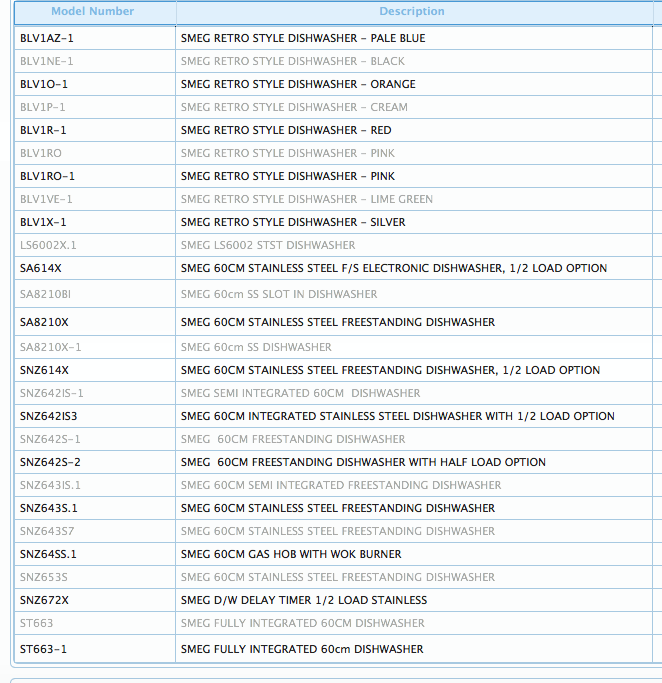Select model number SNZ642S-1
The height and width of the screenshot is (683, 662).
(50, 440)
